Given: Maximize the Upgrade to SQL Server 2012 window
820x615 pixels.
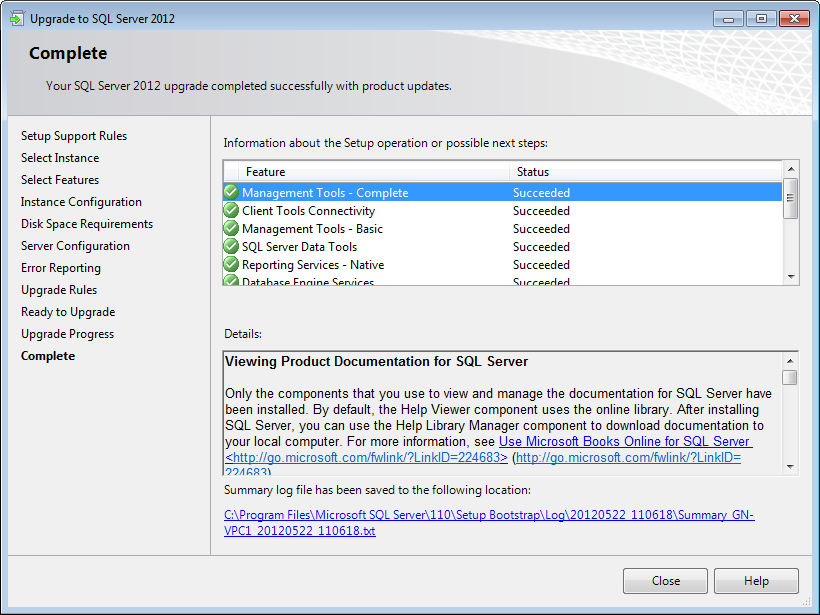Looking at the screenshot, I should (x=761, y=19).
